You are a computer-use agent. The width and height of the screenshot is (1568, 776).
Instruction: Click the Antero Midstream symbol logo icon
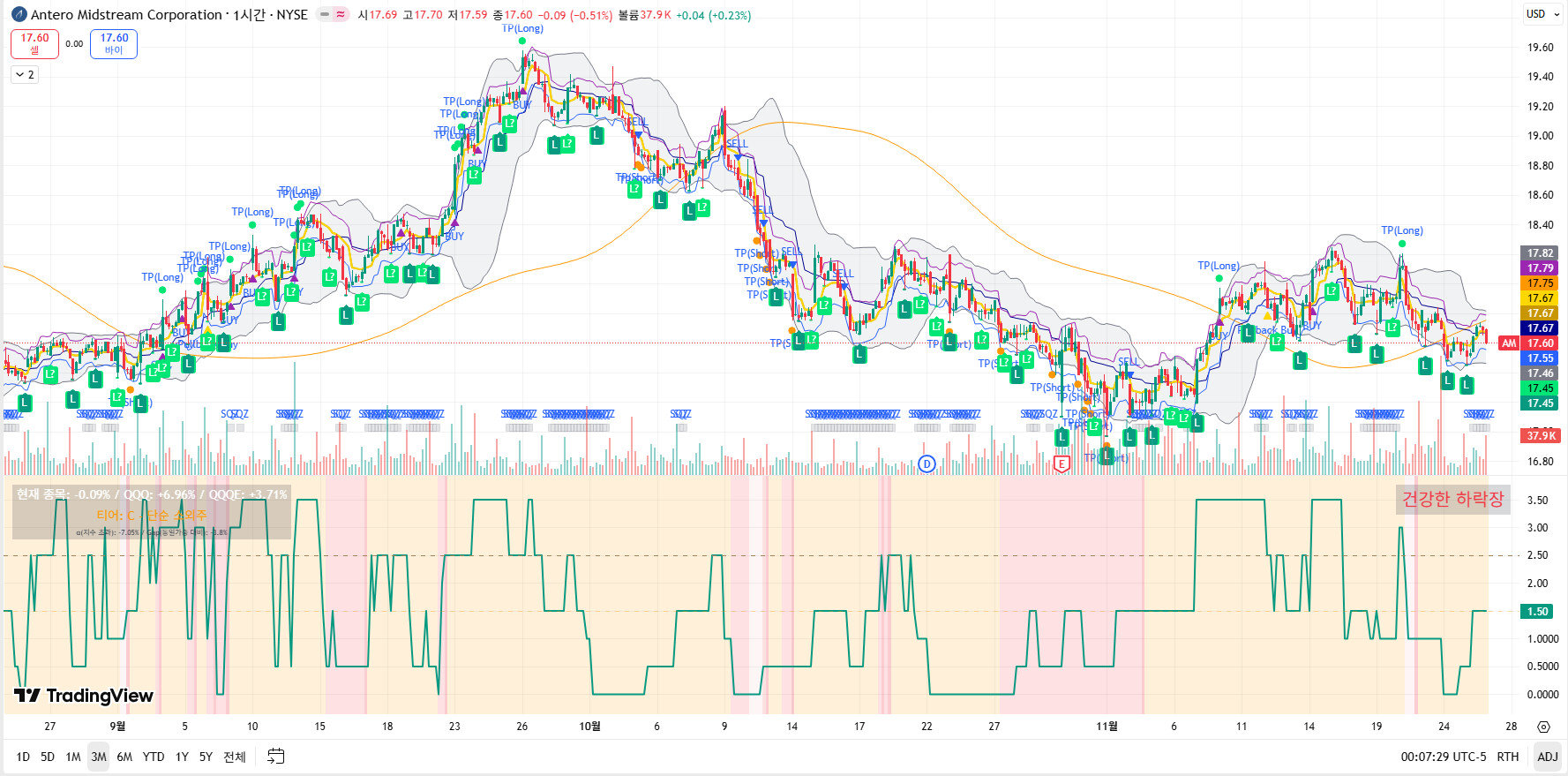[x=19, y=14]
